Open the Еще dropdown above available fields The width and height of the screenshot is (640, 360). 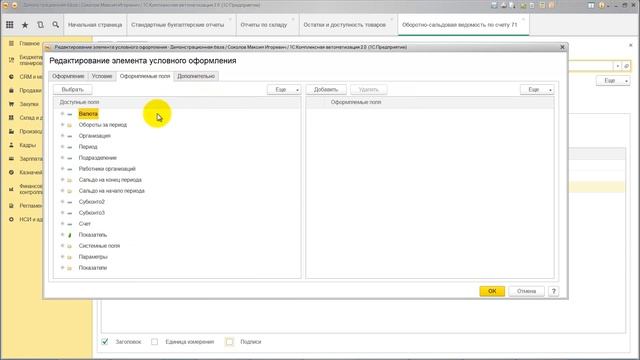point(284,89)
